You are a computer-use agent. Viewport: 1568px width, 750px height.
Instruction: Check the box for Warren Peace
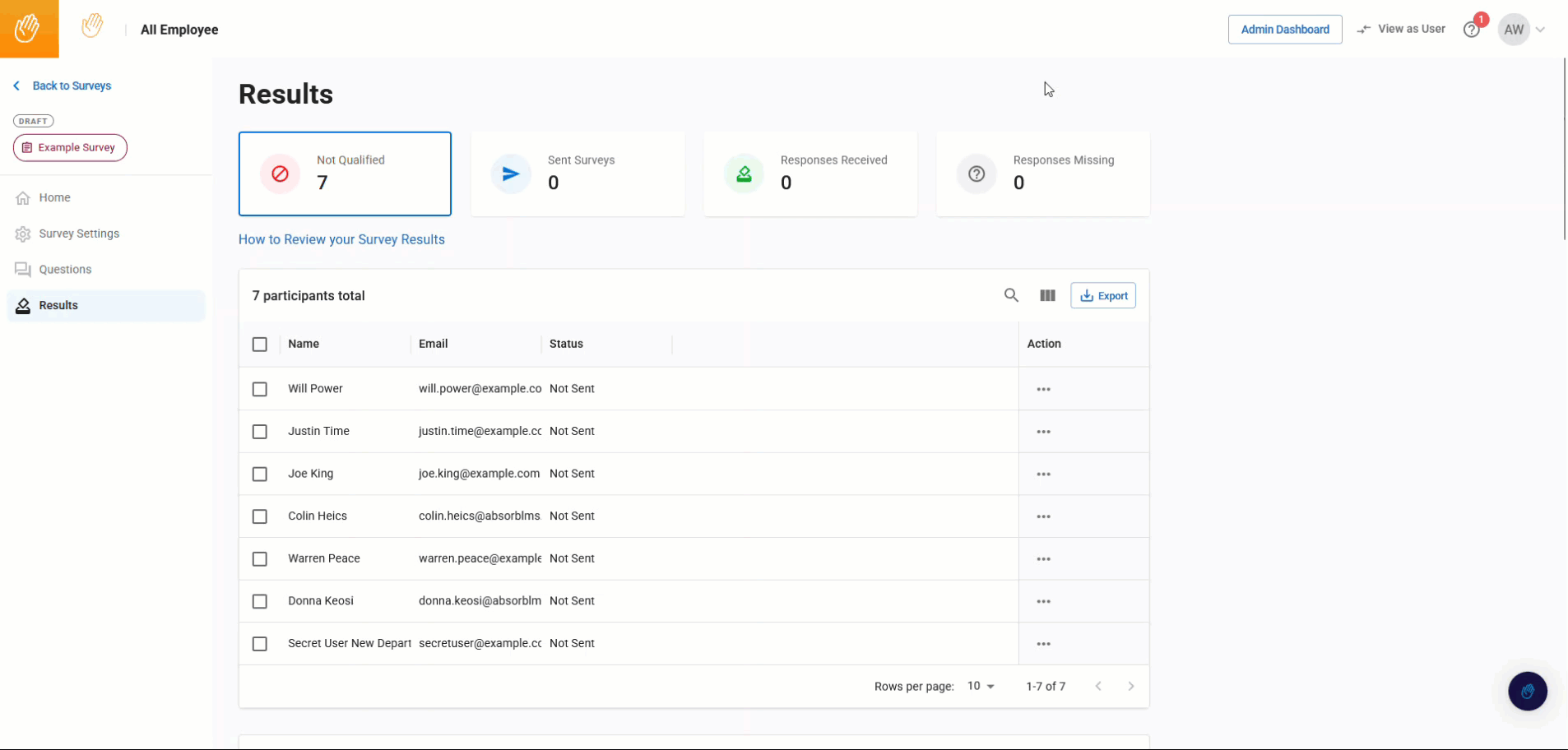[x=260, y=559]
